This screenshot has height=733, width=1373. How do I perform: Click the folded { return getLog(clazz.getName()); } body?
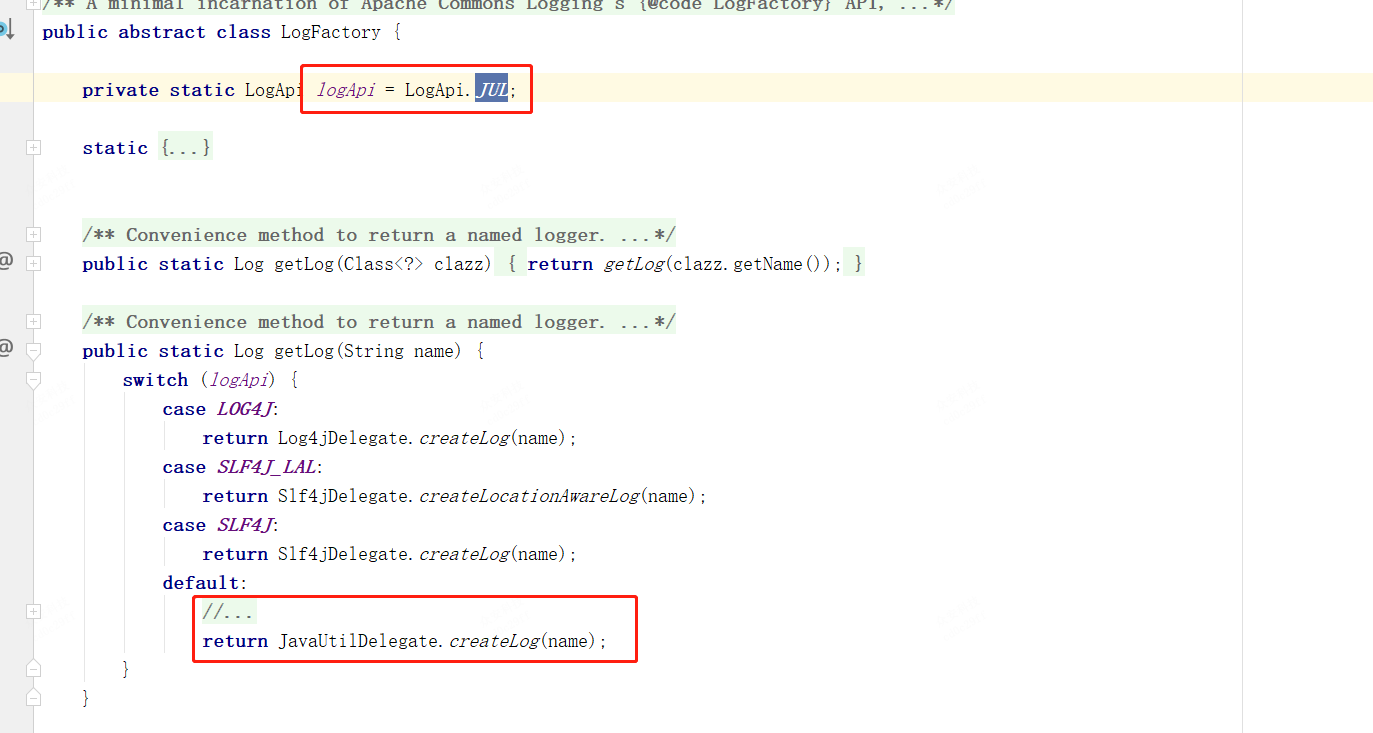pos(679,264)
